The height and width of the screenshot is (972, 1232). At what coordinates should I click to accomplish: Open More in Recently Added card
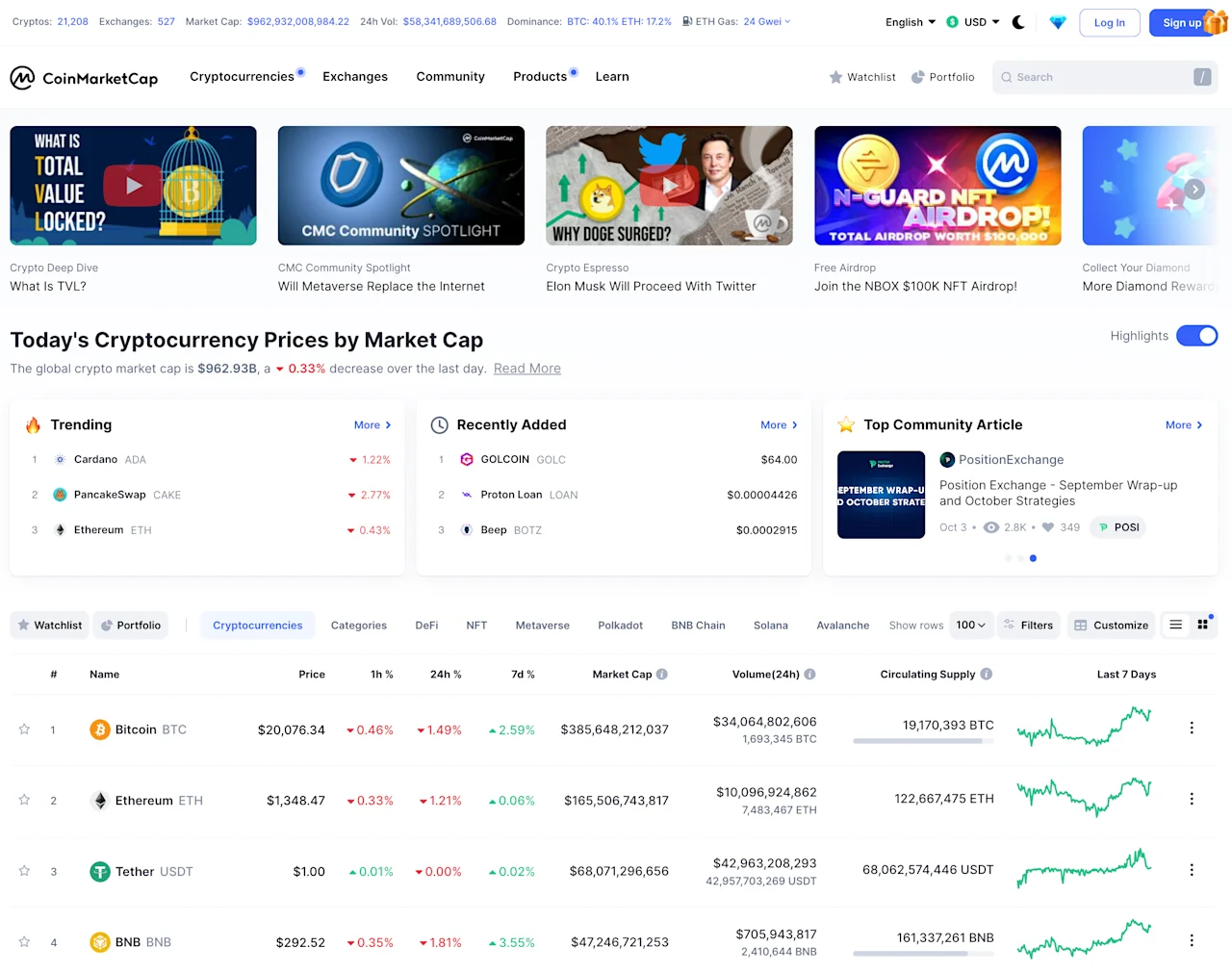pyautogui.click(x=779, y=425)
